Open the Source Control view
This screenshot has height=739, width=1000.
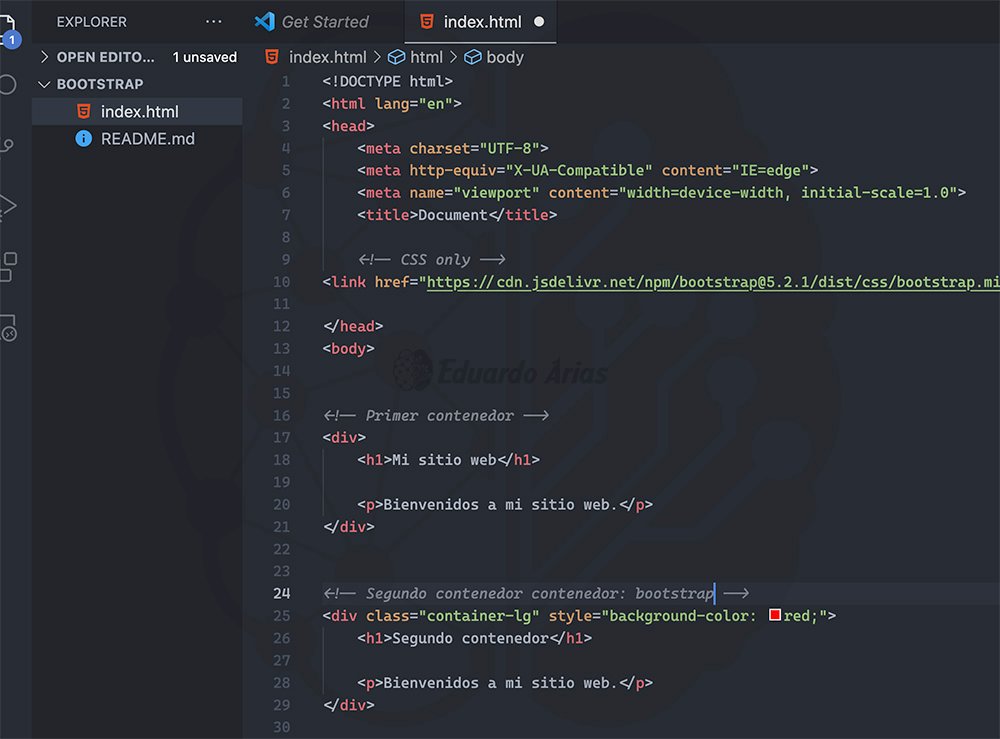coord(7,145)
